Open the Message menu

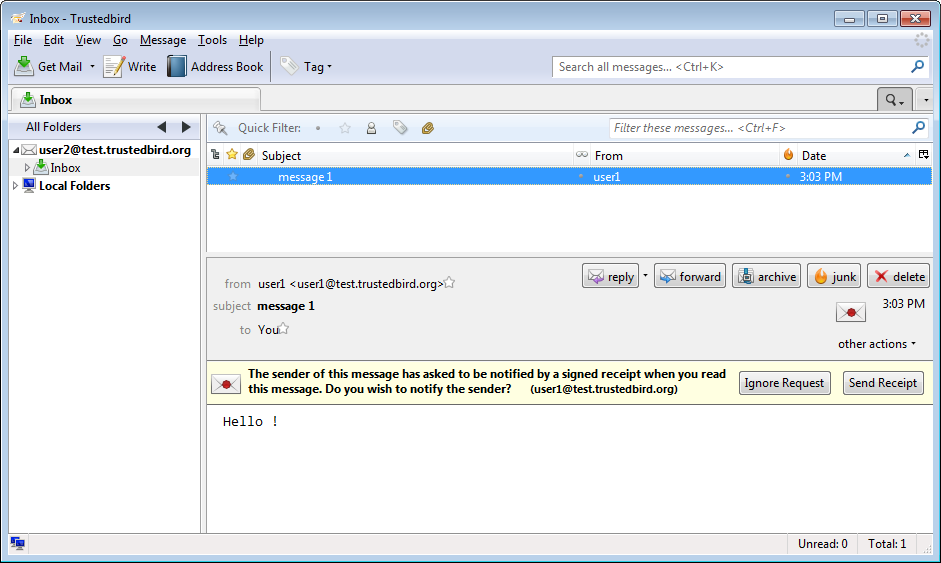pyautogui.click(x=162, y=40)
